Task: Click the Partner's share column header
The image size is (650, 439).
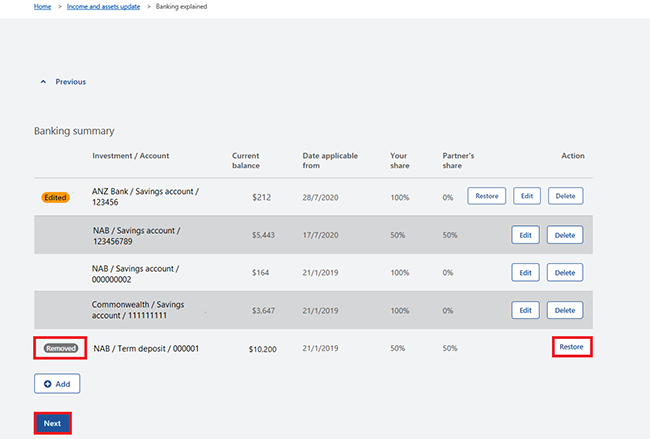Action: (458, 160)
